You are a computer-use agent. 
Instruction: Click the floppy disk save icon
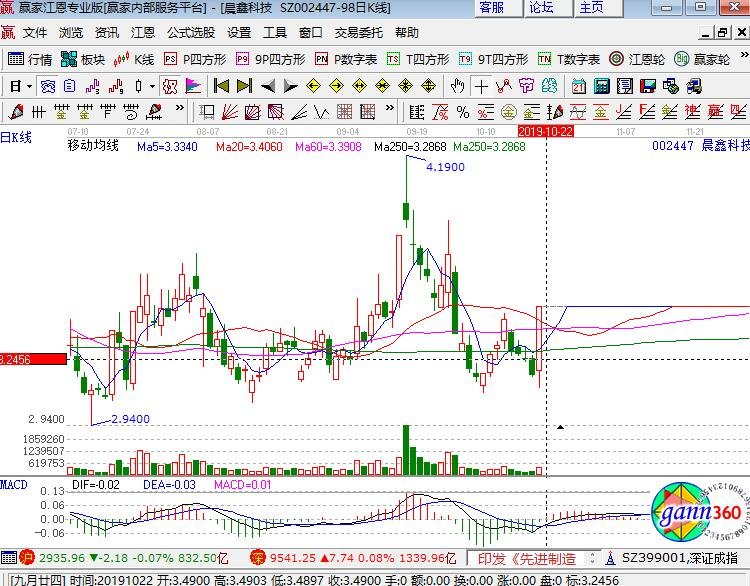(x=648, y=87)
